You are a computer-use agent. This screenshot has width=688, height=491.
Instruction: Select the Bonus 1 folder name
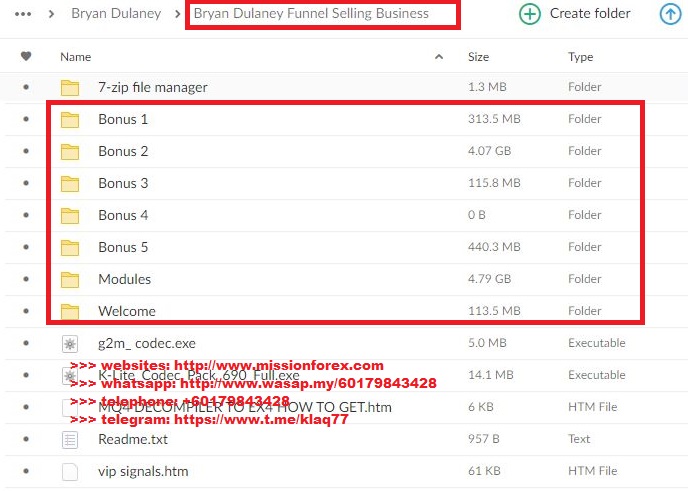(x=123, y=119)
